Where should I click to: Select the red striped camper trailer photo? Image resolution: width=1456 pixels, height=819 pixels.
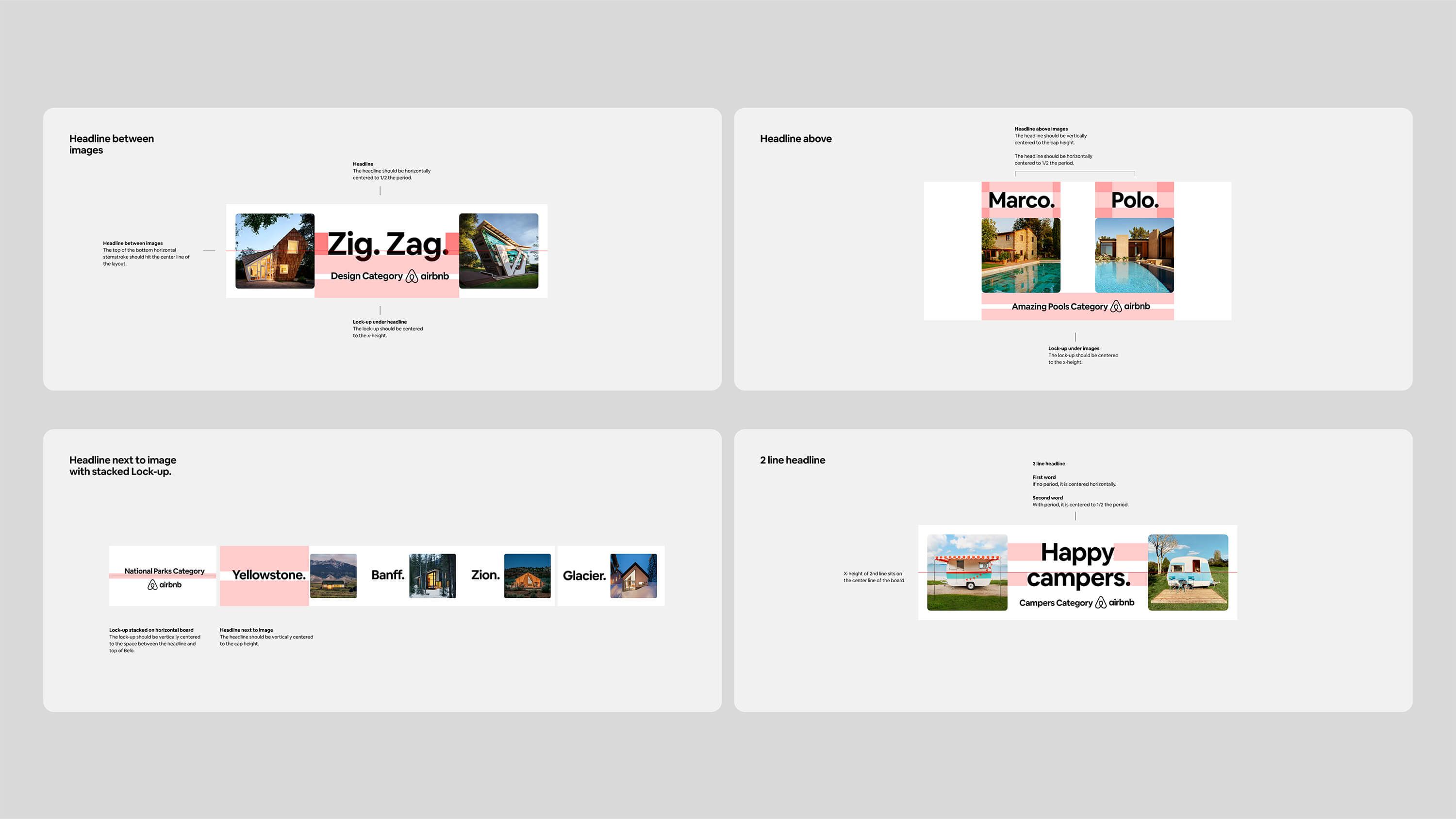tap(967, 572)
